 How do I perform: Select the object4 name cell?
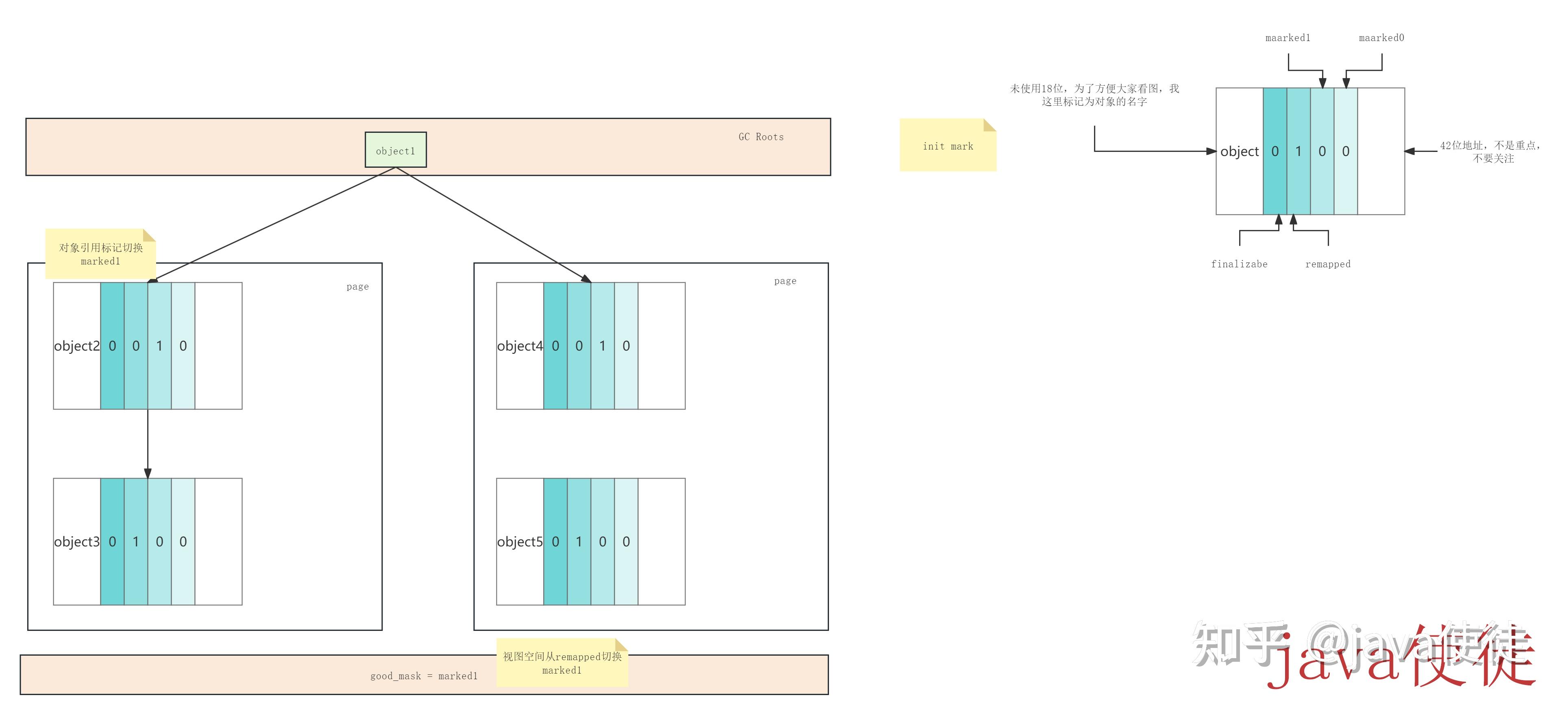click(x=520, y=346)
